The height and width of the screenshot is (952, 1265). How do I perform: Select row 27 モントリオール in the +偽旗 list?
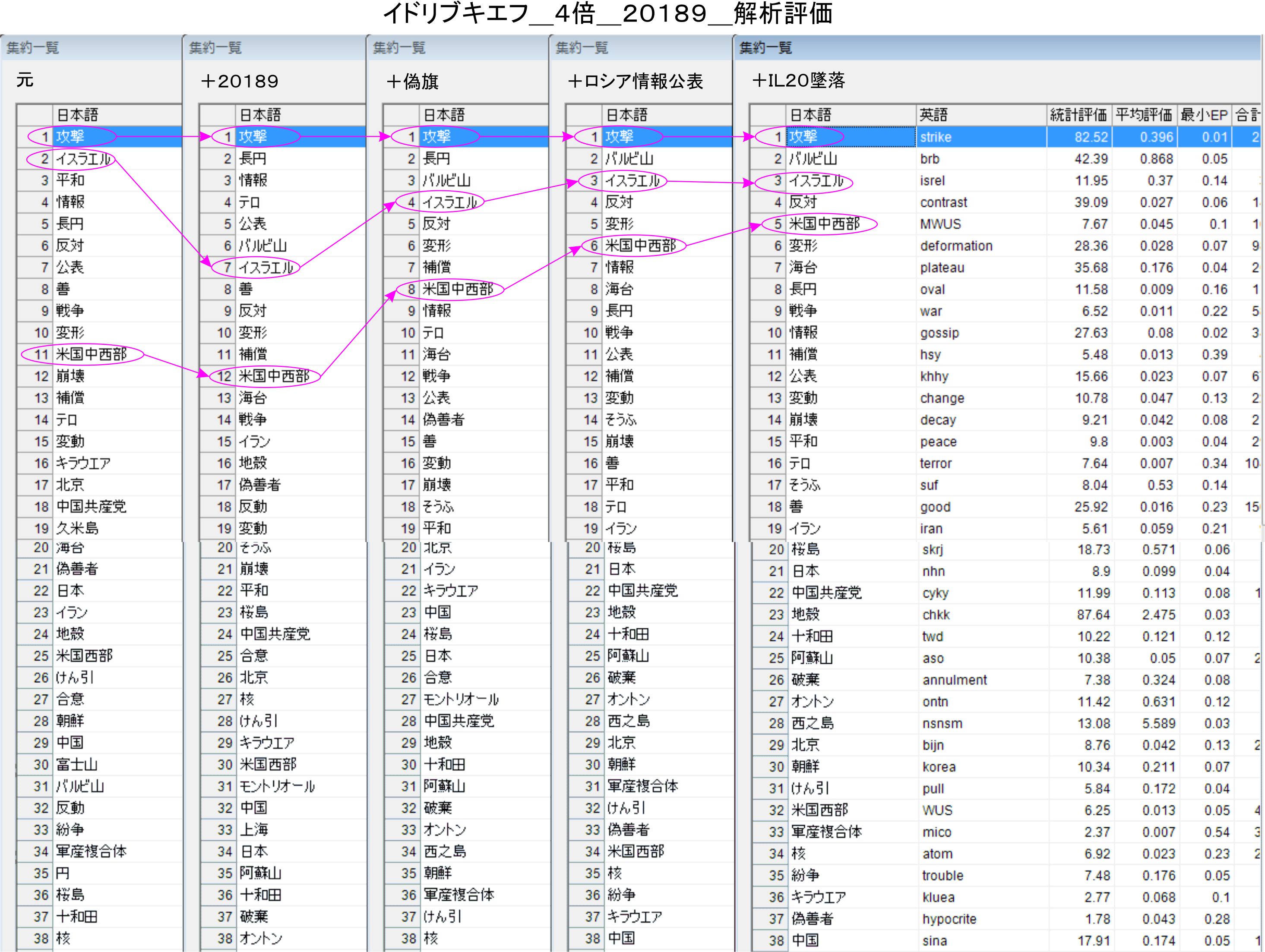coord(460,699)
